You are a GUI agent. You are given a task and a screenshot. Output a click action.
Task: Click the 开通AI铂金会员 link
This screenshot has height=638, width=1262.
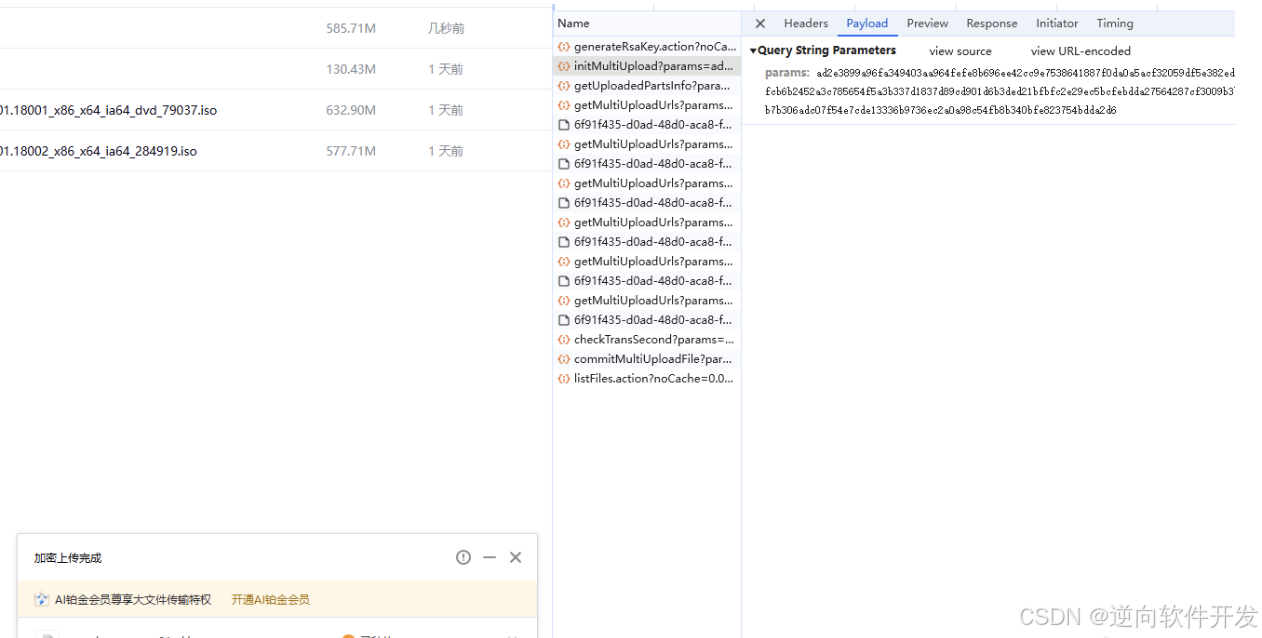(x=270, y=600)
